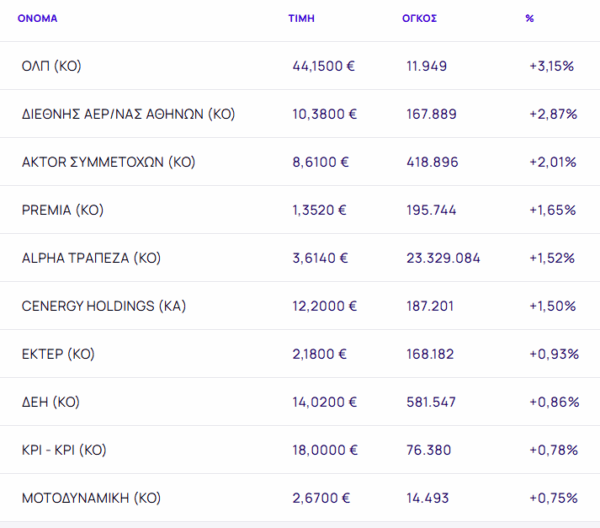Image resolution: width=600 pixels, height=528 pixels.
Task: Sort by the ΟΓΚΟΣ column header
Action: pyautogui.click(x=419, y=18)
